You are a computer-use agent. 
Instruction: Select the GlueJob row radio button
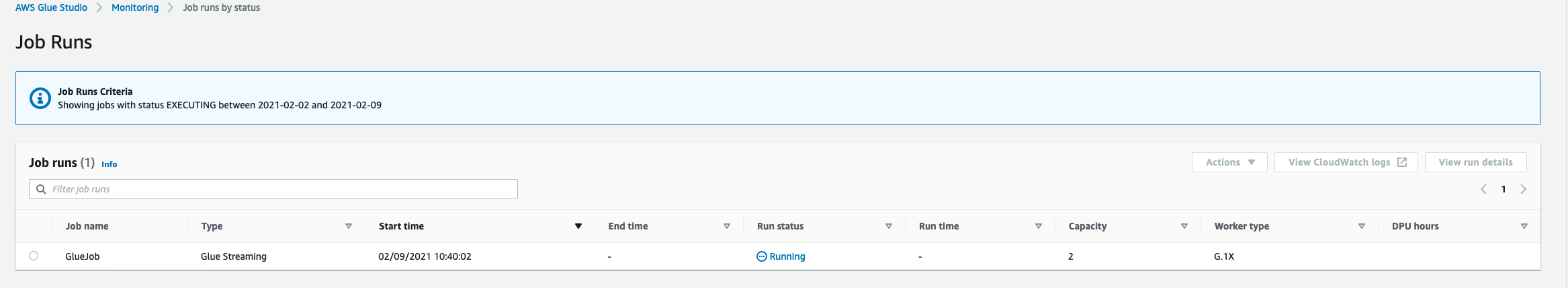(x=34, y=256)
